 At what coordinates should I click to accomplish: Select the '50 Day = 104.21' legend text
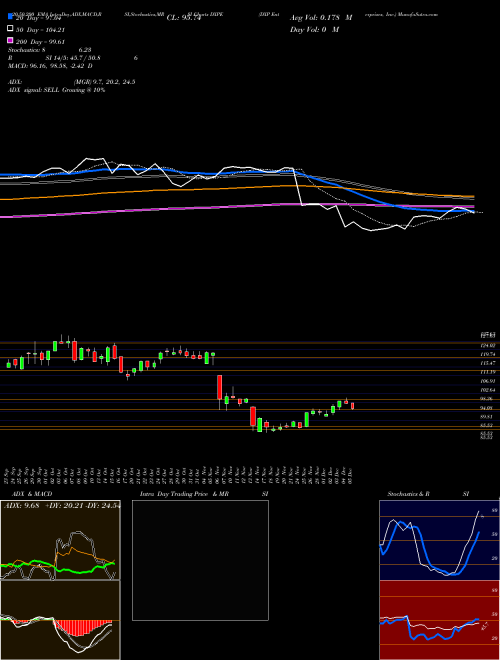(x=40, y=30)
